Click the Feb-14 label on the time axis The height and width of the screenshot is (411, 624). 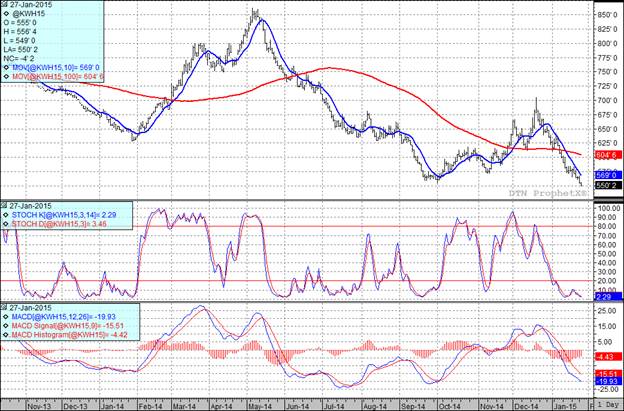[150, 406]
